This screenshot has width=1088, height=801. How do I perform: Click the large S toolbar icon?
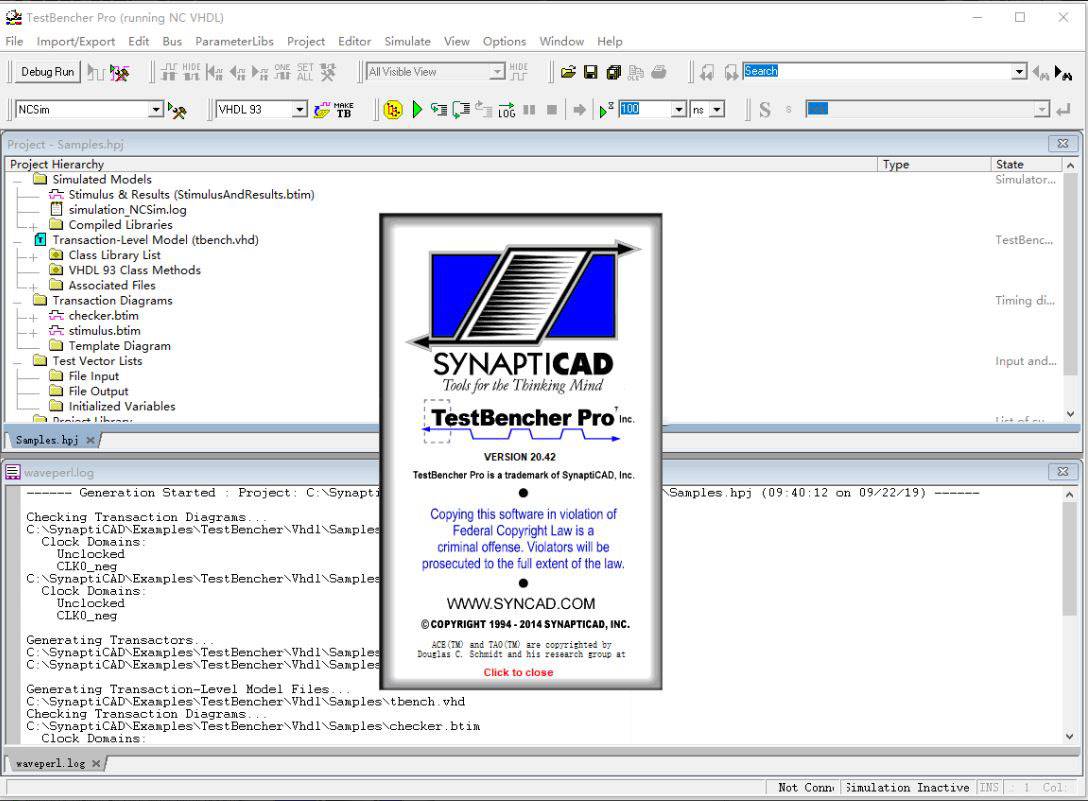(765, 110)
